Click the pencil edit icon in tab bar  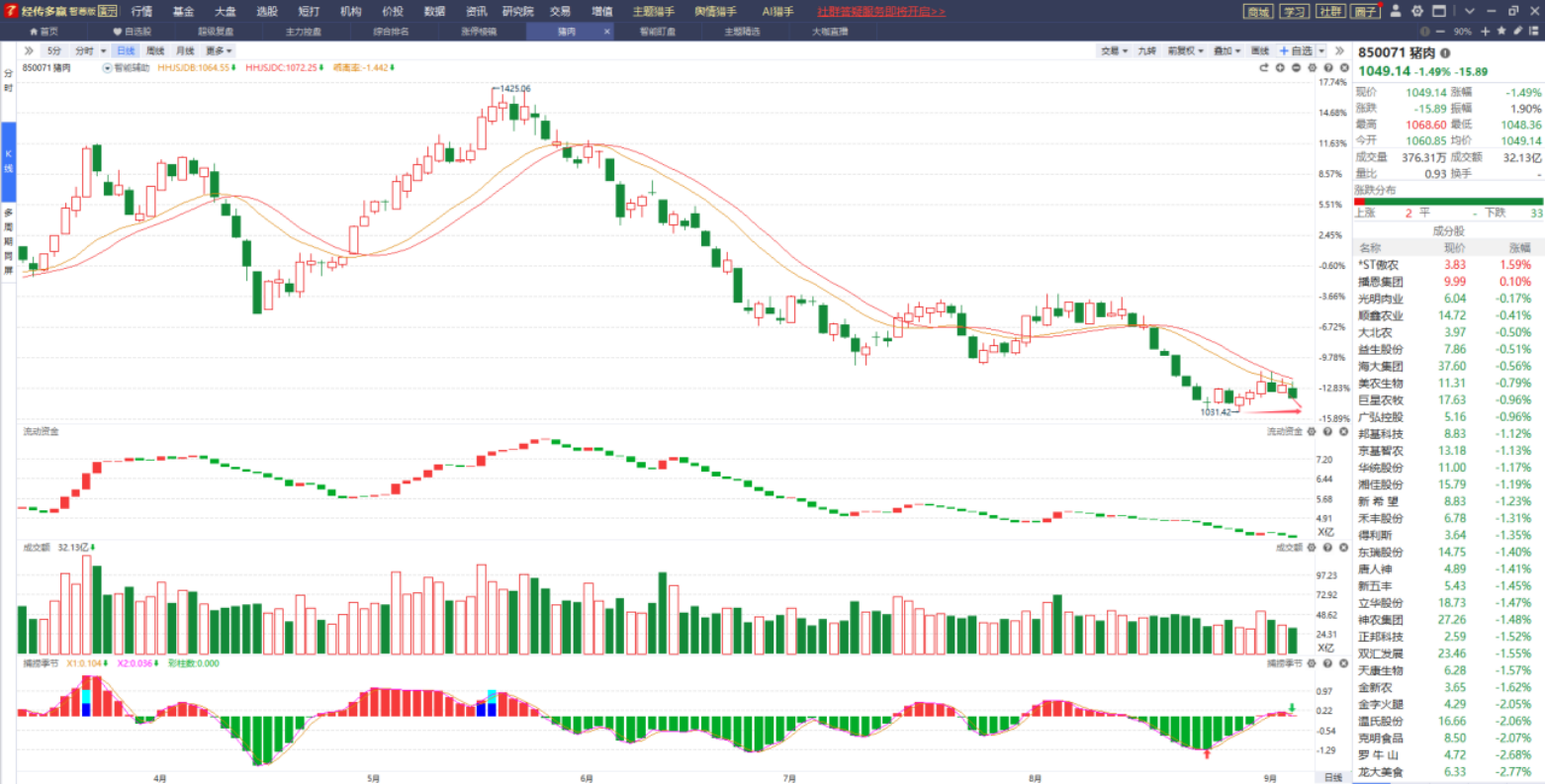click(x=1517, y=32)
